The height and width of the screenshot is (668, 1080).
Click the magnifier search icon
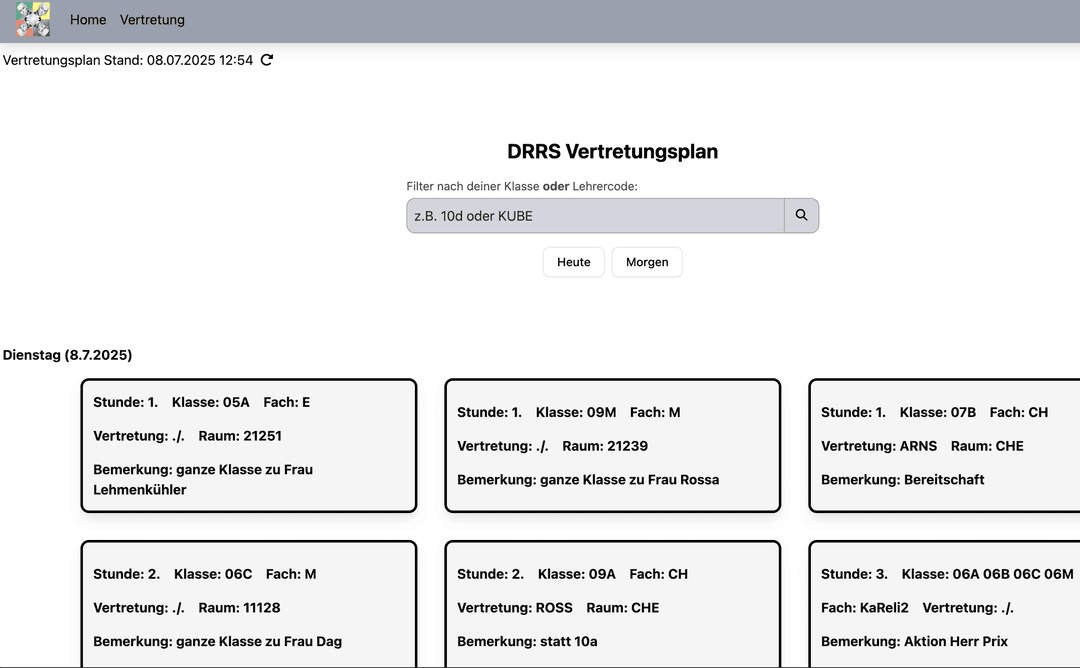point(800,215)
